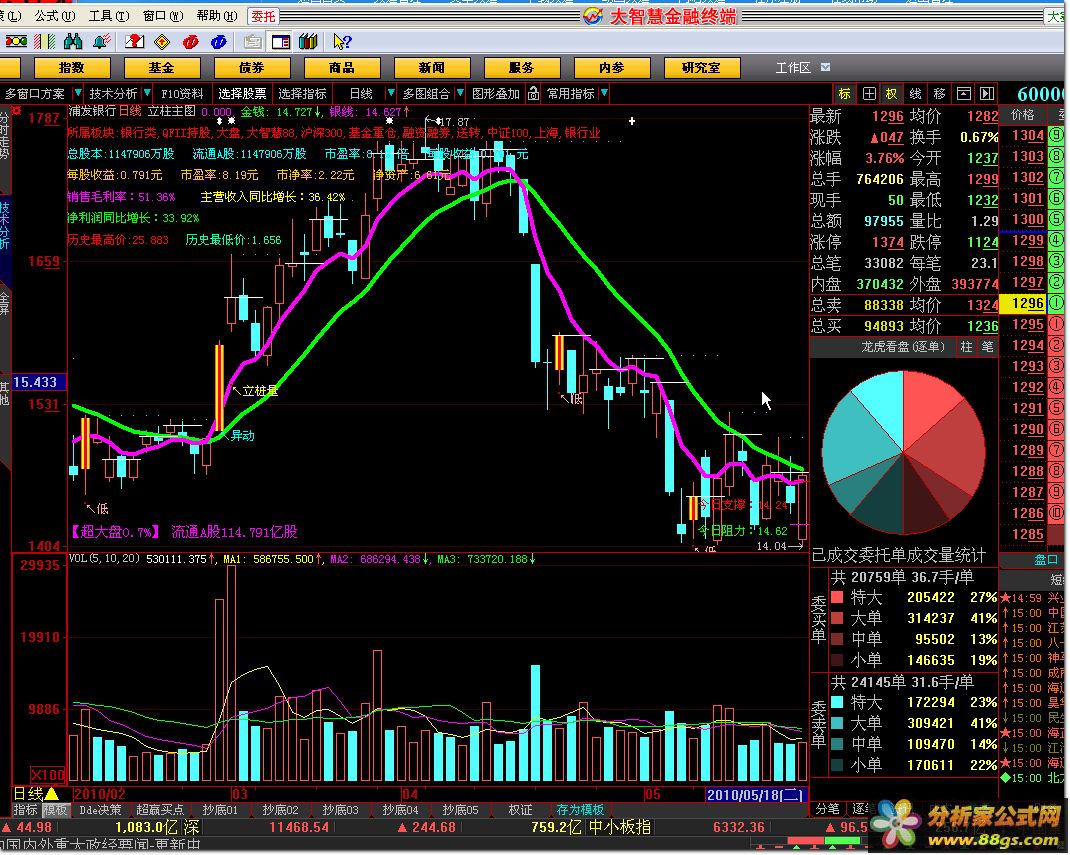The width and height of the screenshot is (1070, 855).
Task: Click the skip-to-end side panel icon
Action: pyautogui.click(x=987, y=93)
